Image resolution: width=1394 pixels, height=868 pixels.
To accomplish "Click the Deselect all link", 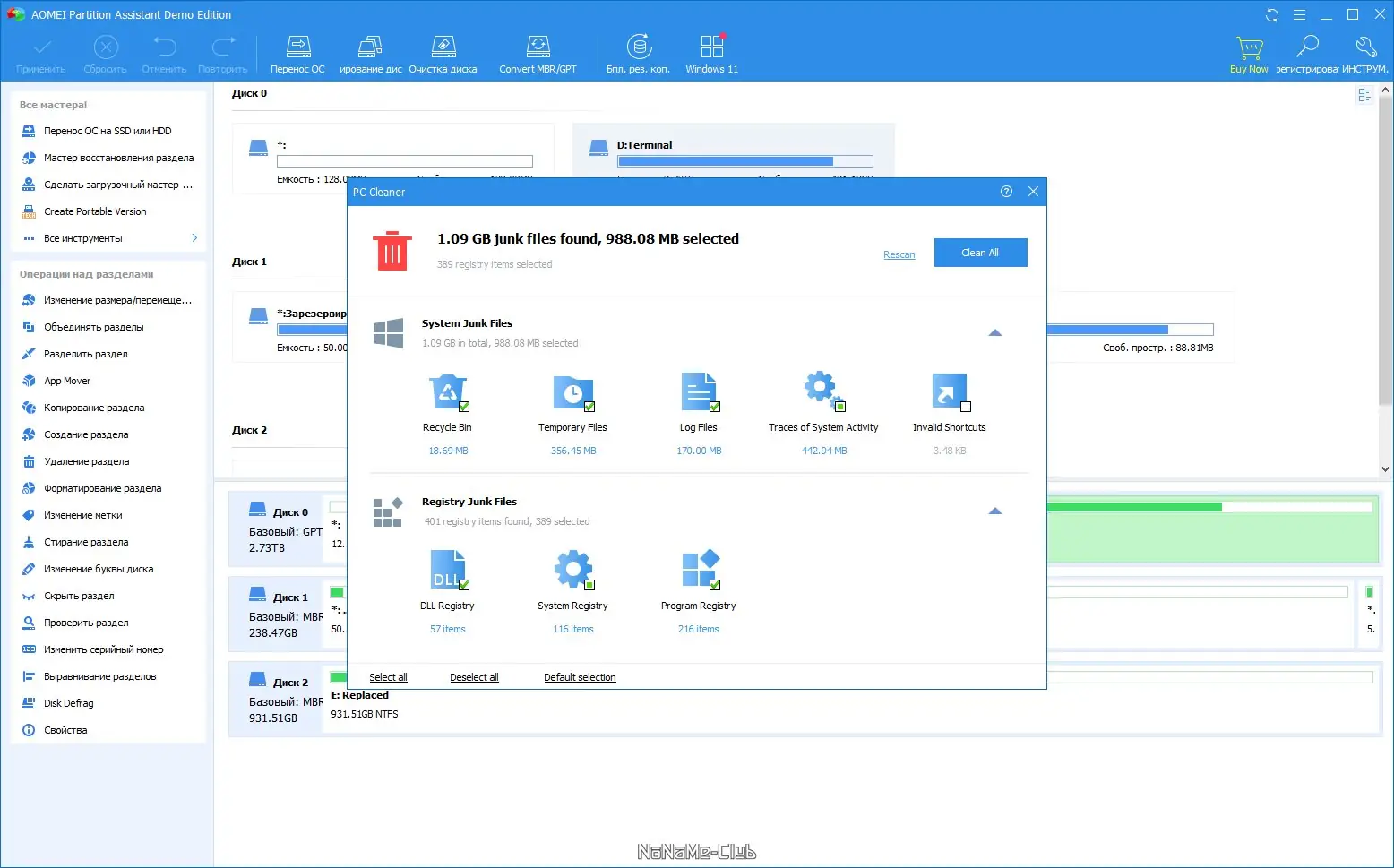I will pos(474,677).
